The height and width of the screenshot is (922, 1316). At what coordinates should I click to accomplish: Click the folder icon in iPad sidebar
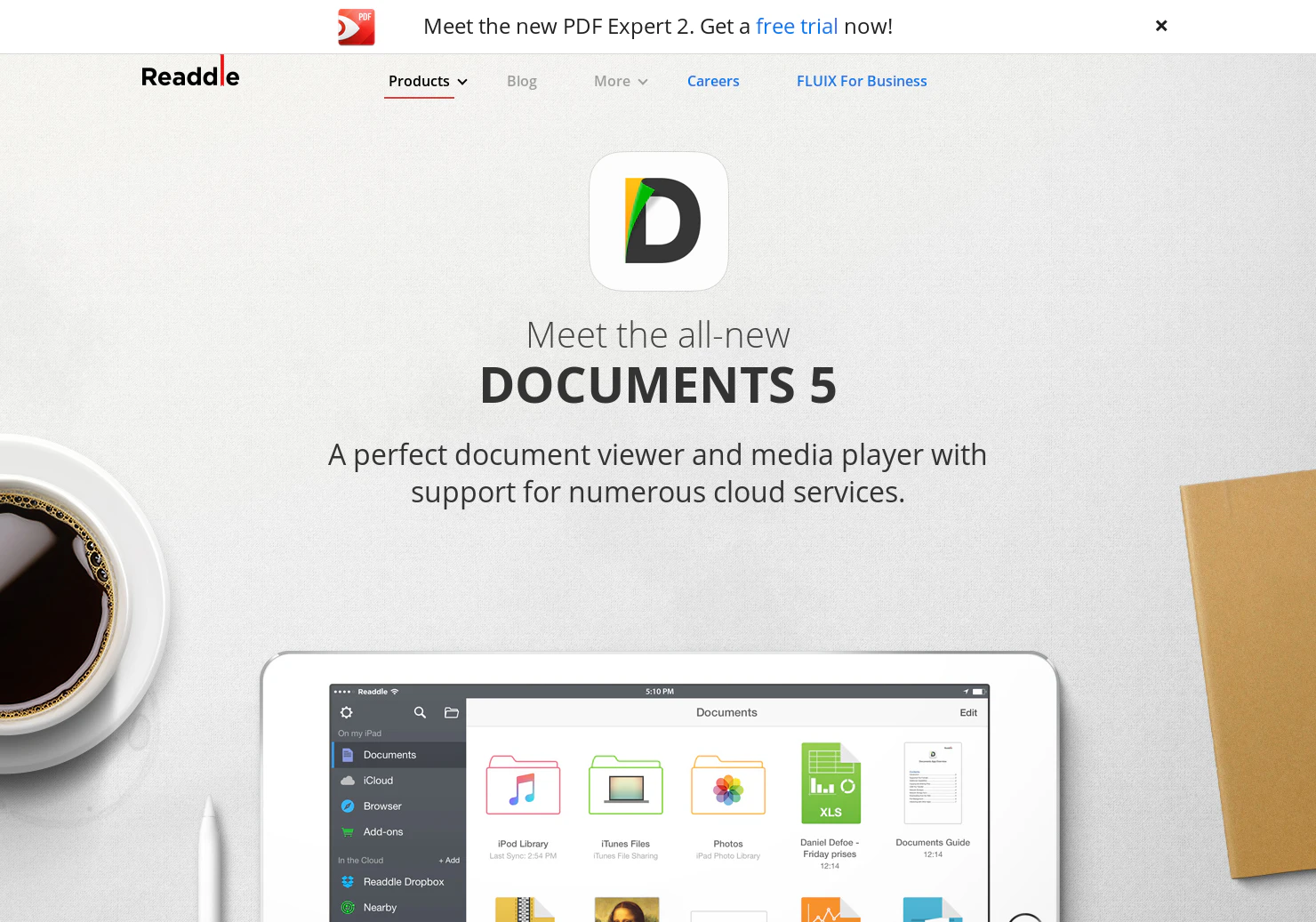pyautogui.click(x=452, y=712)
